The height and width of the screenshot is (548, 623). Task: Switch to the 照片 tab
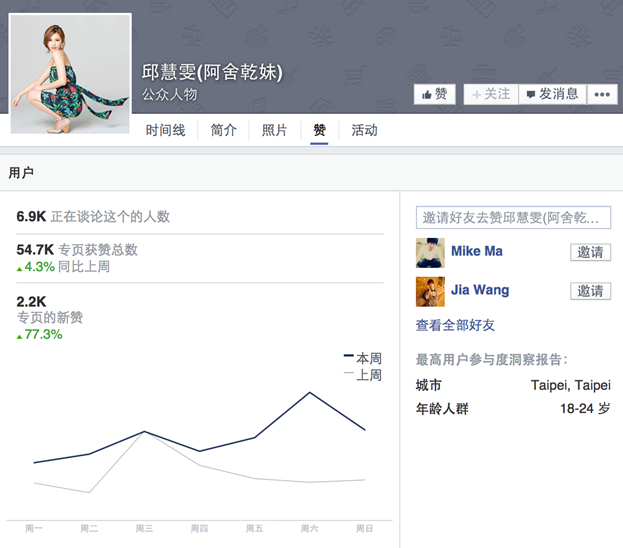point(274,130)
